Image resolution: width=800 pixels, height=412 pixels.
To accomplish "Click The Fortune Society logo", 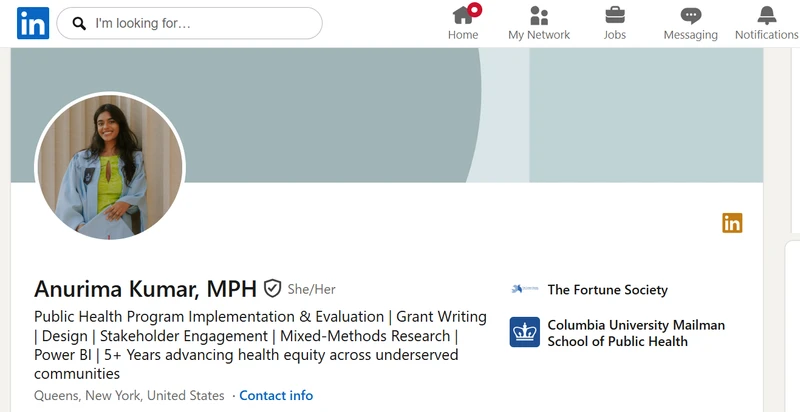I will [x=524, y=289].
